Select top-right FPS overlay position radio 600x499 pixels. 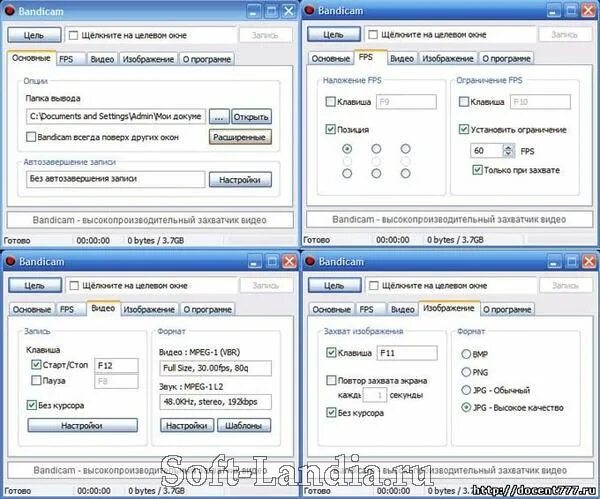405,148
